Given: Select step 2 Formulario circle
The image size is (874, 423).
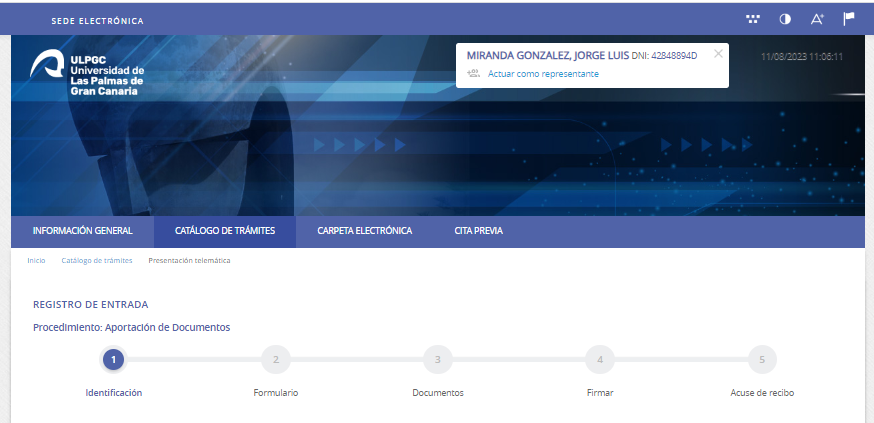Looking at the screenshot, I should click(x=276, y=359).
